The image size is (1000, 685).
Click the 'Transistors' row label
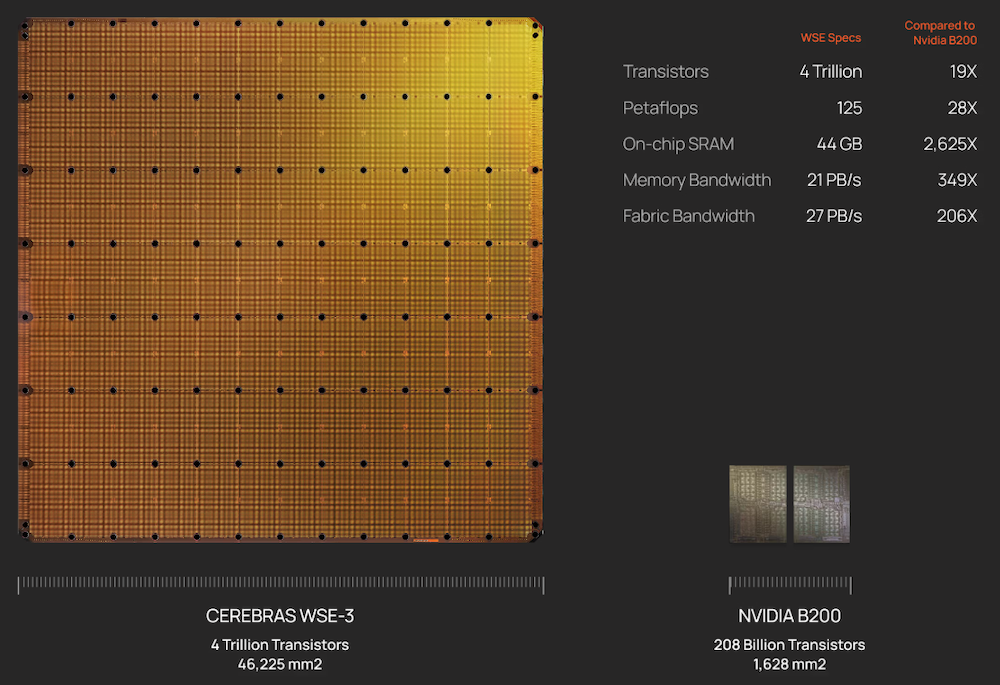pos(665,71)
